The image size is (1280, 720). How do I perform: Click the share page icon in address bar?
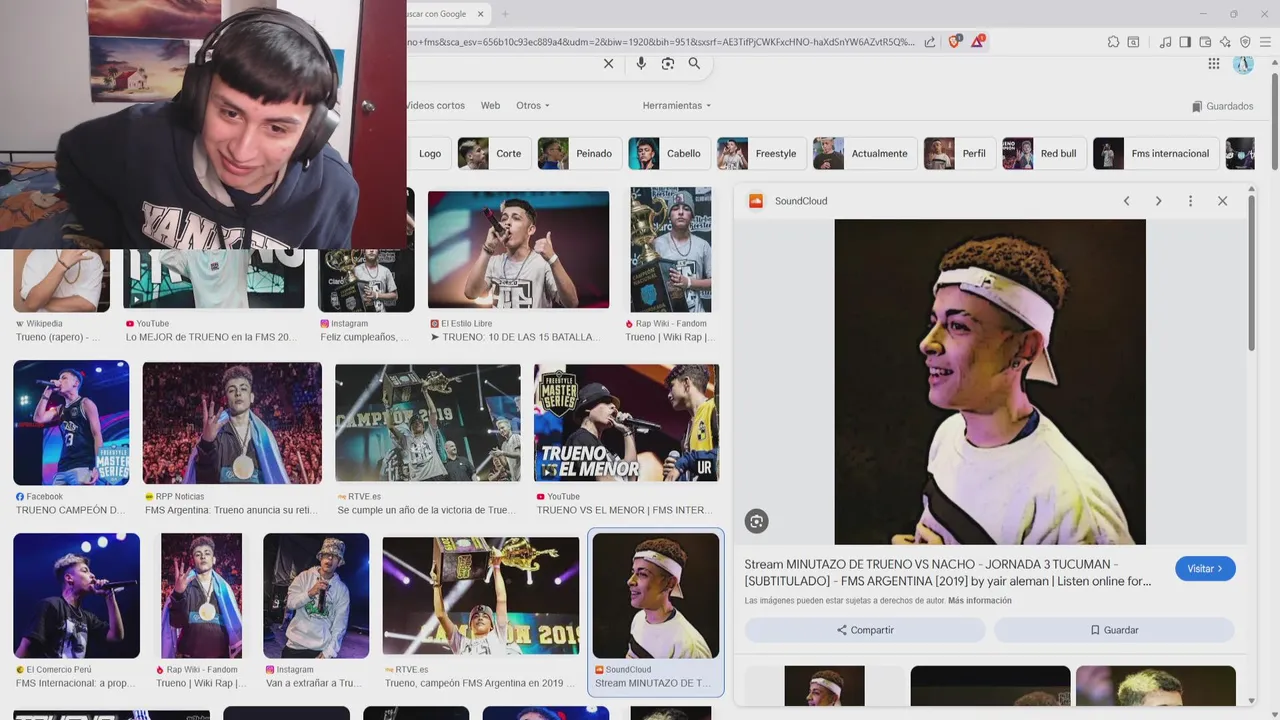coord(930,42)
